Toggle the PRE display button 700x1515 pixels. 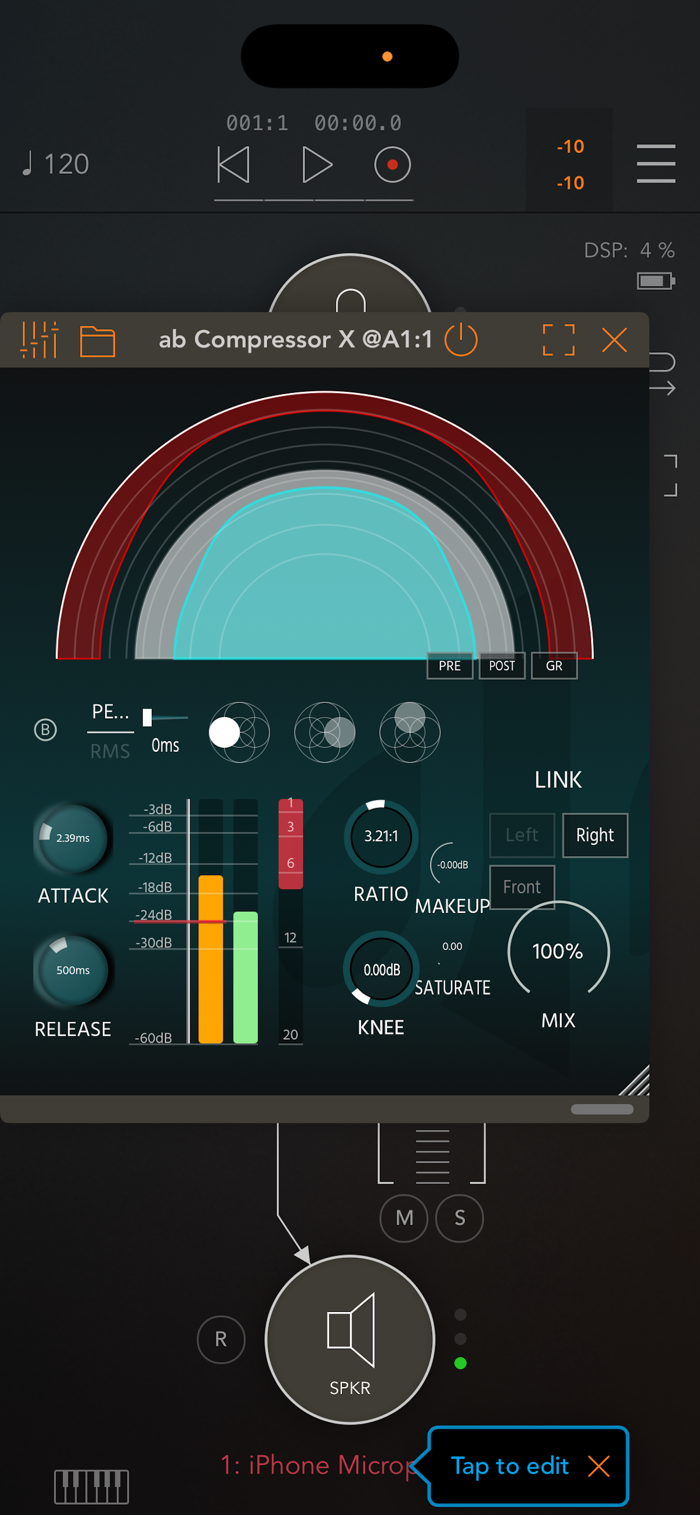[450, 666]
